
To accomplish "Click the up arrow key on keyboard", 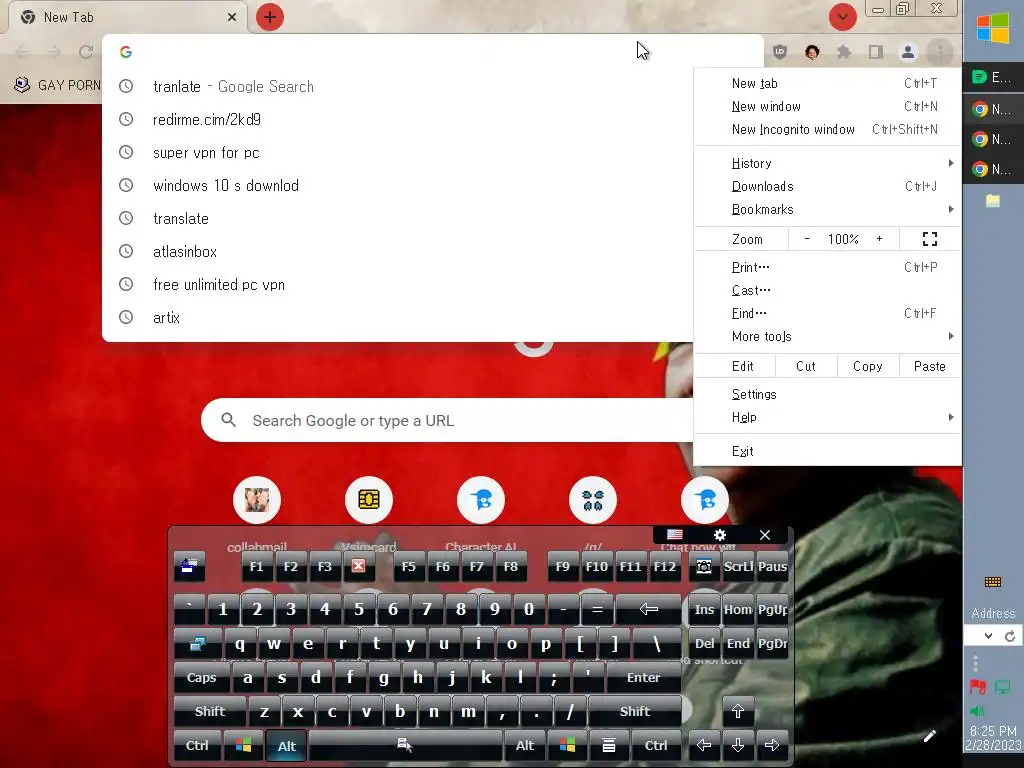I will 738,712.
